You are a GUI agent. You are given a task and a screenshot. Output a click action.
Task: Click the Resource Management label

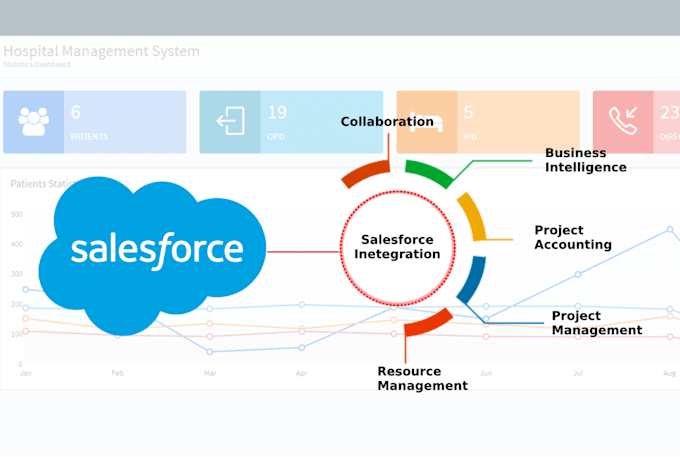tap(422, 379)
